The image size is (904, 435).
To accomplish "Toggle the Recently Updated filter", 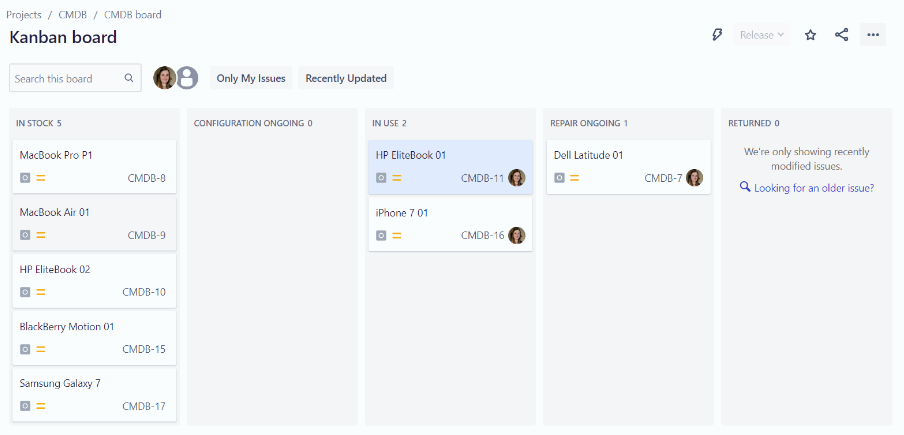I will point(346,78).
